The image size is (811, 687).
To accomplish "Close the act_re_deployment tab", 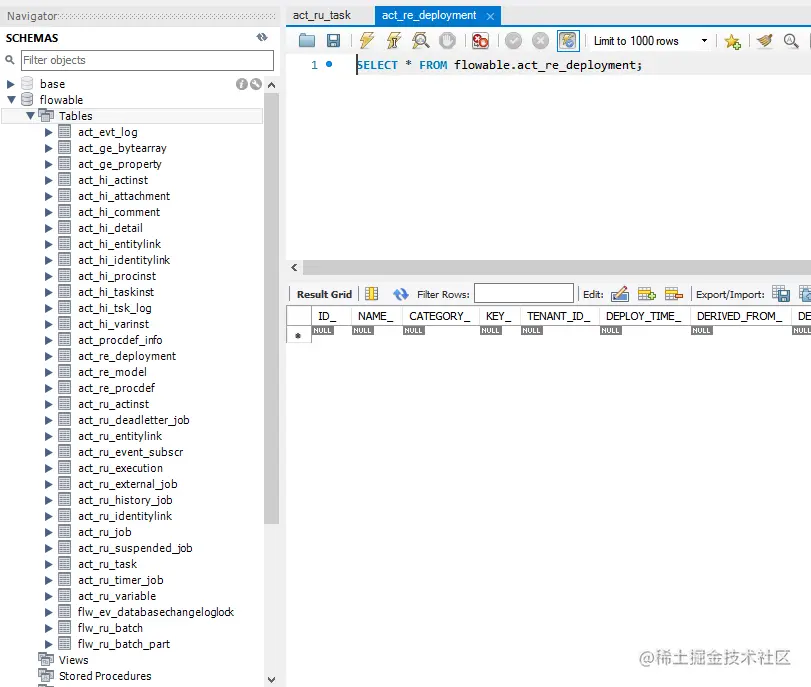I will coord(489,15).
